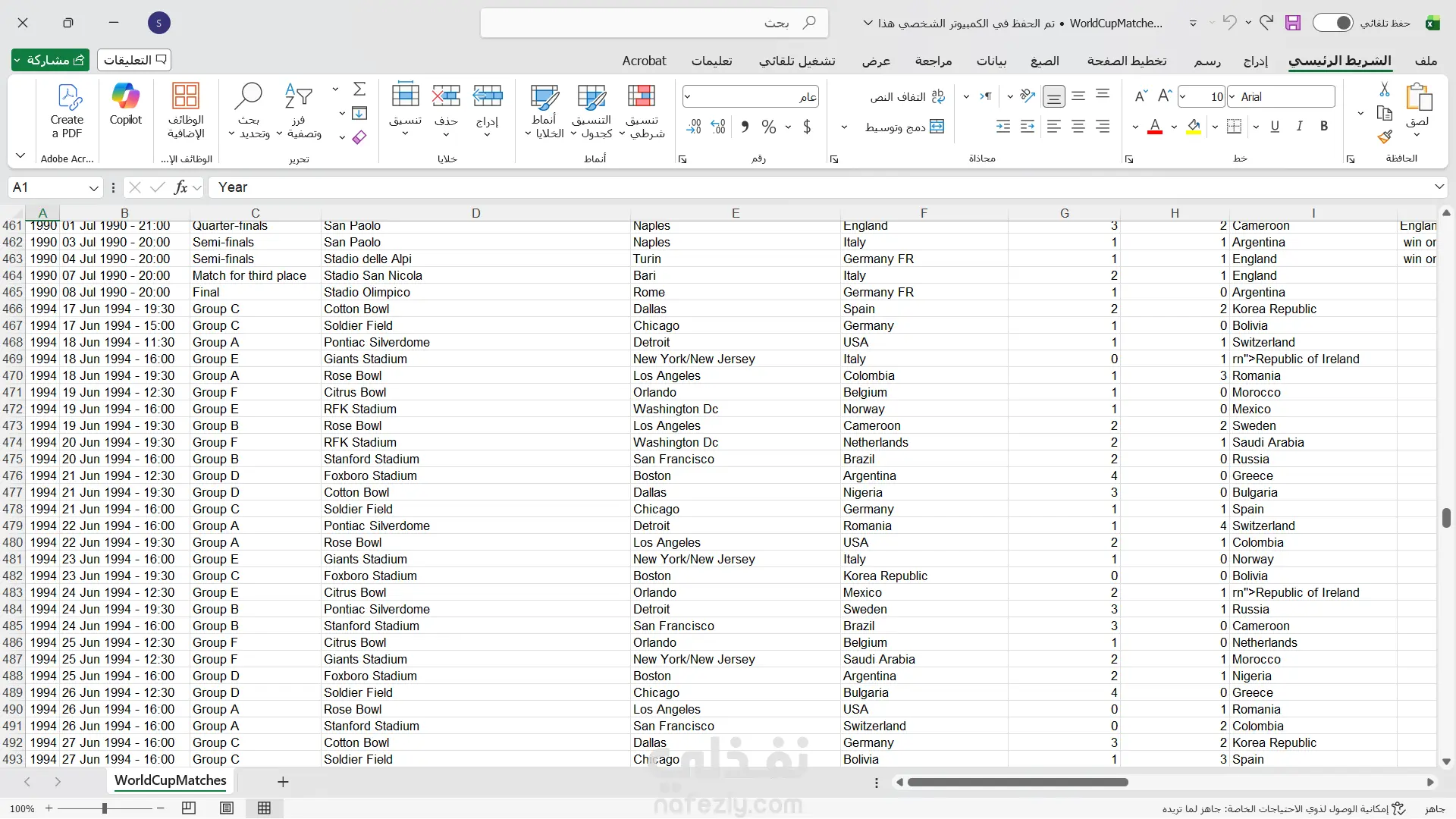Click the Cut scissors icon
1456x819 pixels.
(1385, 89)
